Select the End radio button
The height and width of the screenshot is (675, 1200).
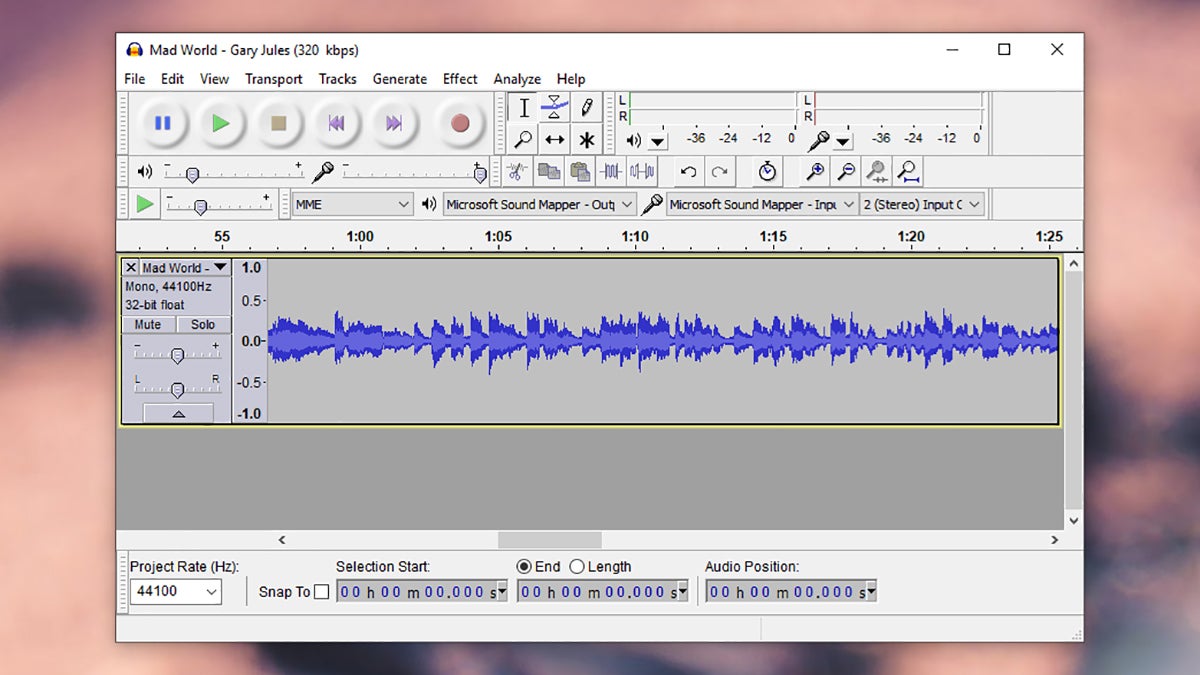524,567
